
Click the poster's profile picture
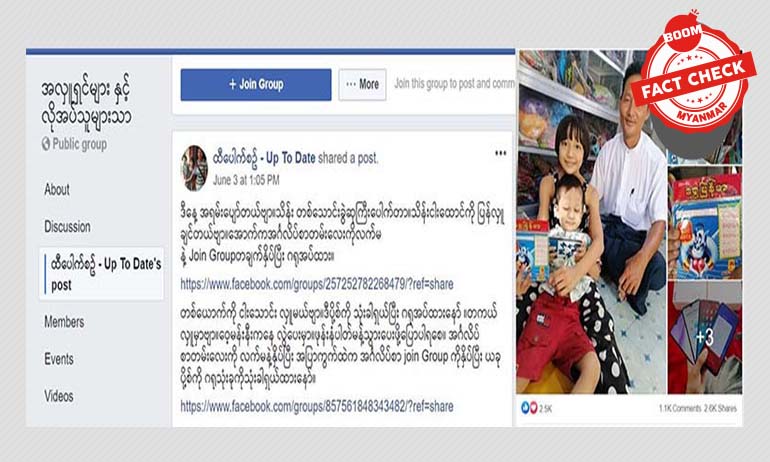point(194,168)
